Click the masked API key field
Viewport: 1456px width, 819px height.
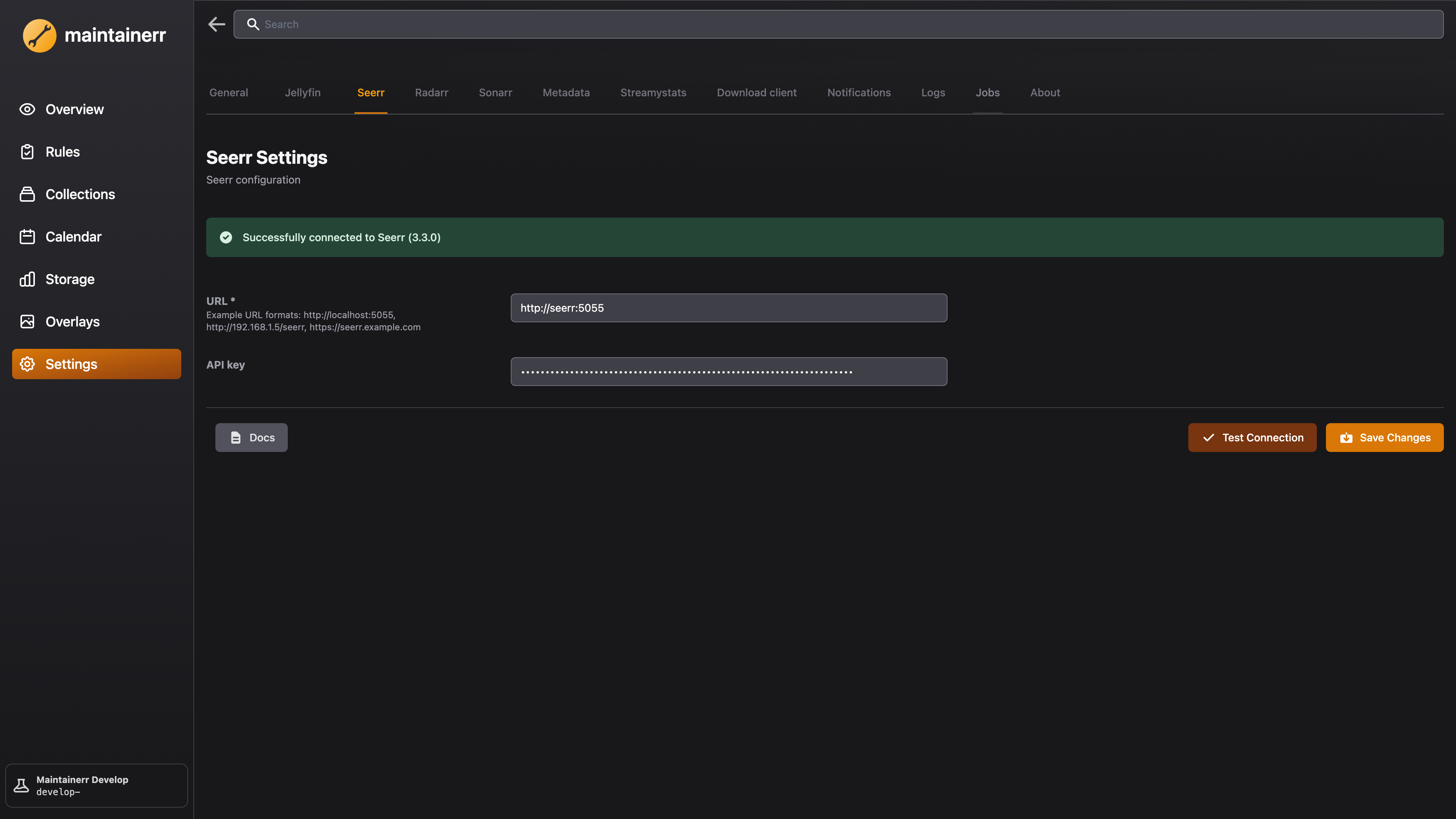point(728,371)
